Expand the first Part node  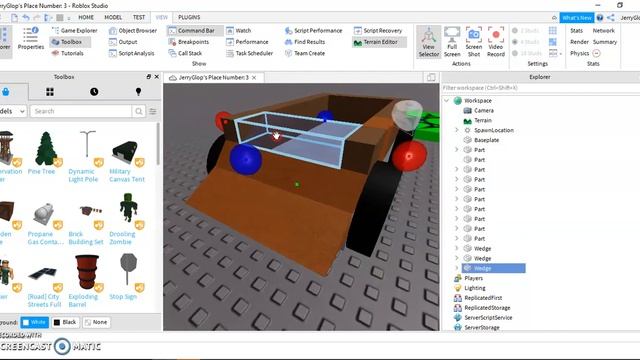[457, 150]
